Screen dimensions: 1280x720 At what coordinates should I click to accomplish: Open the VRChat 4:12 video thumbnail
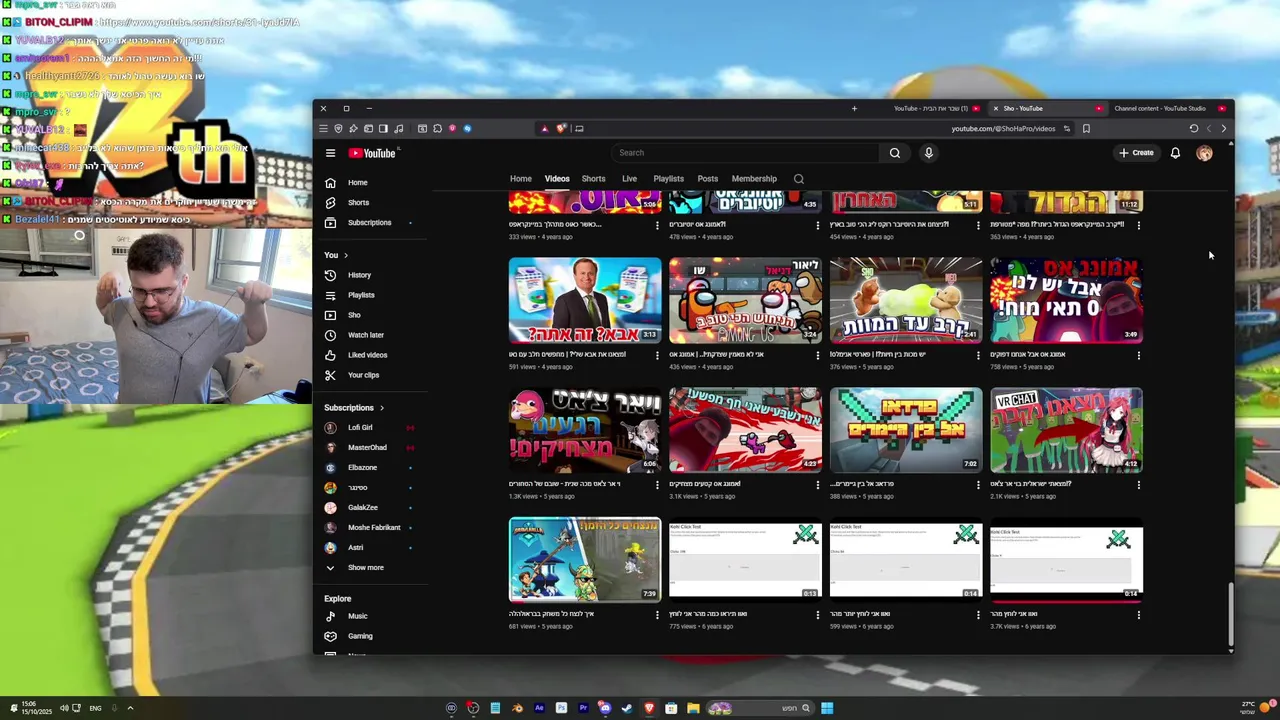(x=1066, y=430)
